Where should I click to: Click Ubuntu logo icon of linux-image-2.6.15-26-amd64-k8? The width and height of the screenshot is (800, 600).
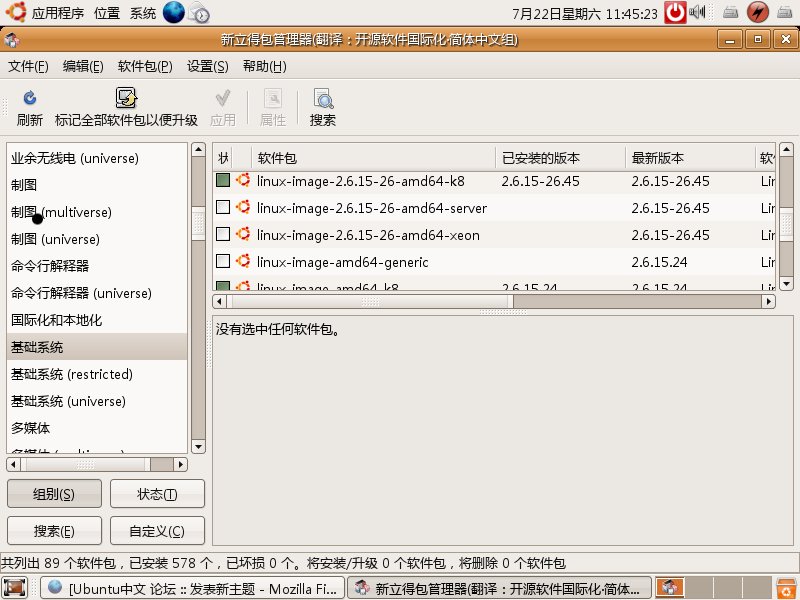pyautogui.click(x=243, y=180)
